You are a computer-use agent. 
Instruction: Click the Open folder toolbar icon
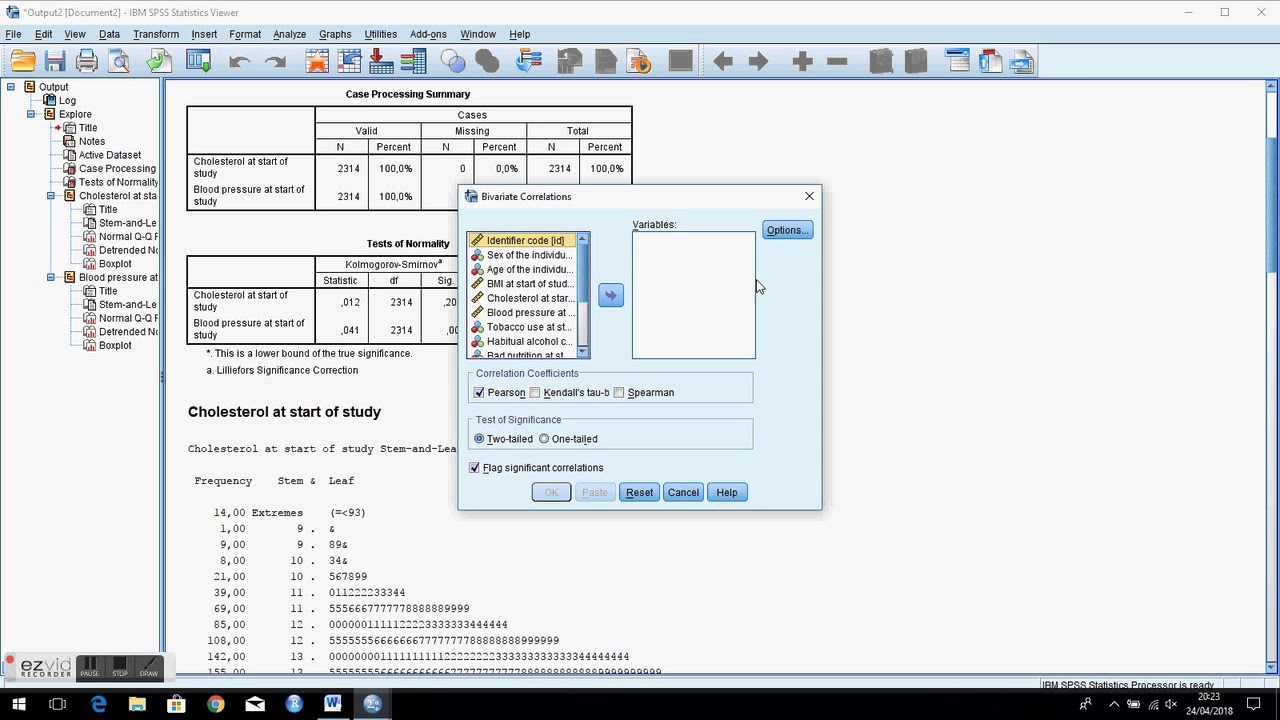coord(23,62)
